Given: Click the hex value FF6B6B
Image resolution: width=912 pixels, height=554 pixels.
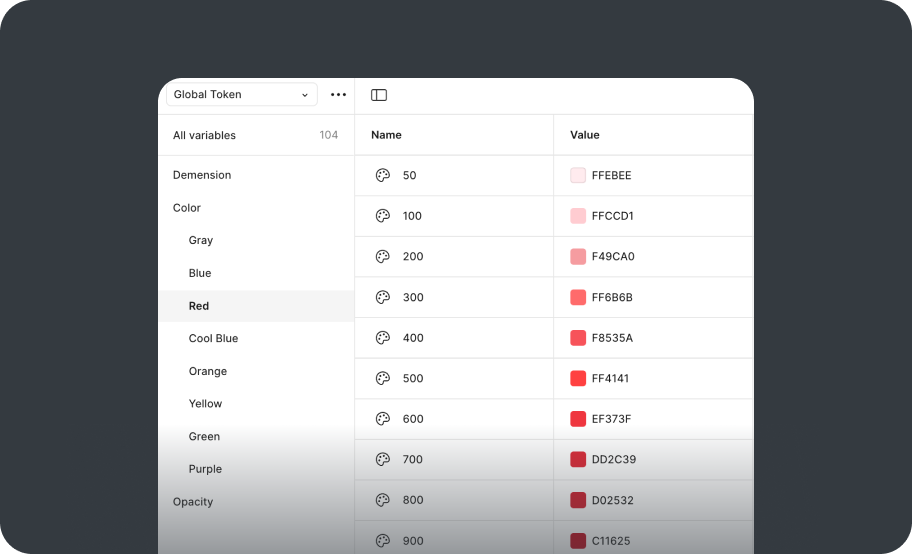Looking at the screenshot, I should tap(612, 297).
